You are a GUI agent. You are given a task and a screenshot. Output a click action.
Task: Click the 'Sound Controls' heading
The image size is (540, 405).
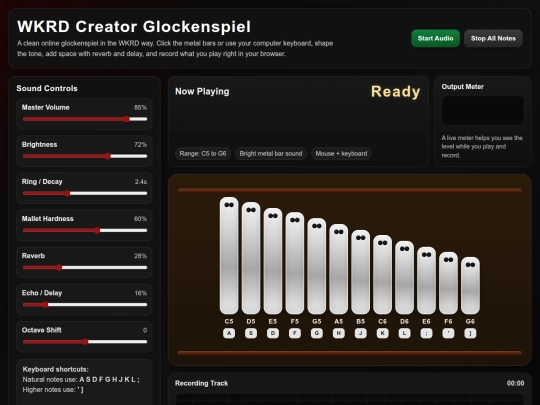[x=47, y=89]
